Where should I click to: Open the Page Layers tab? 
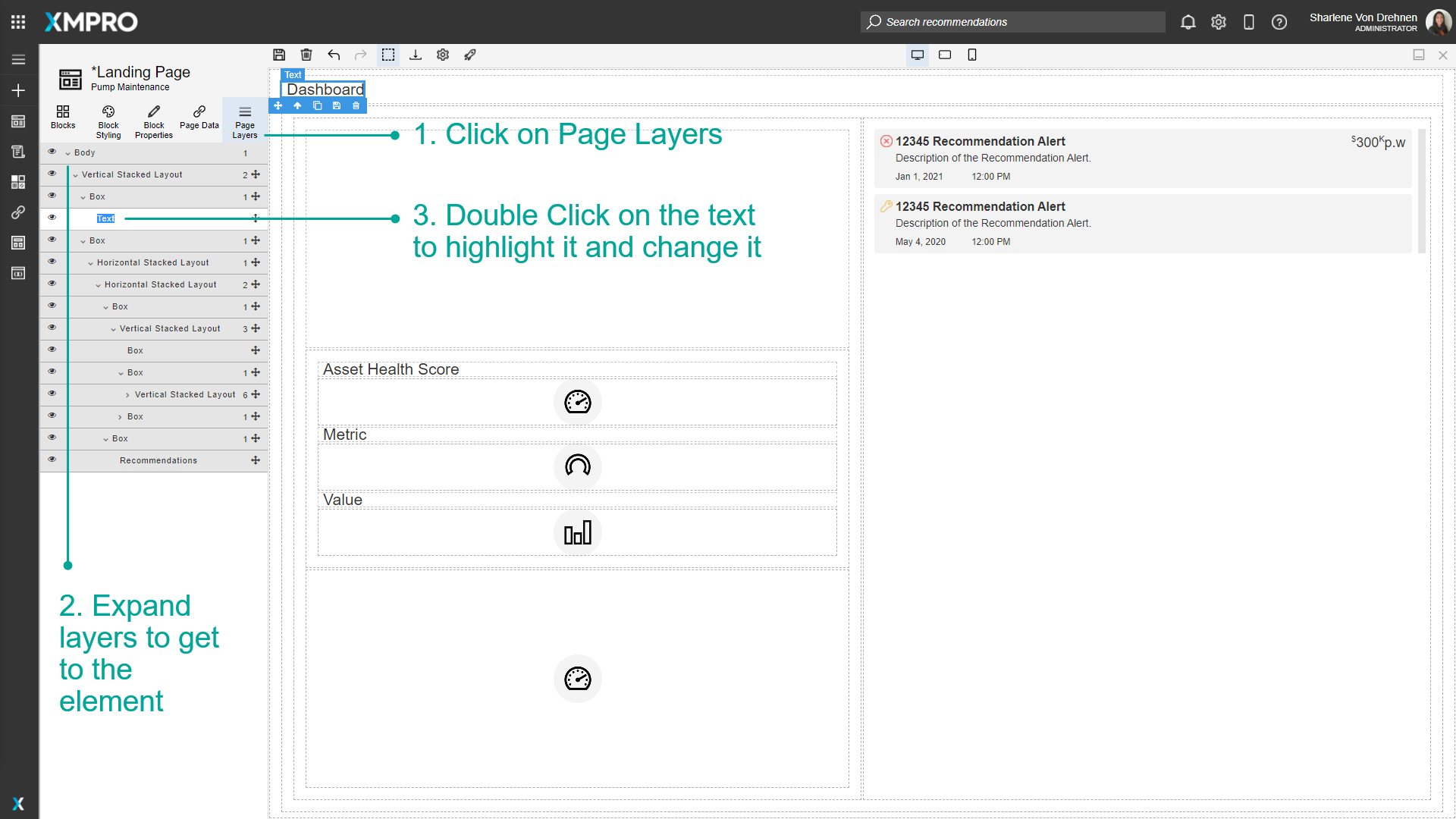pyautogui.click(x=244, y=120)
